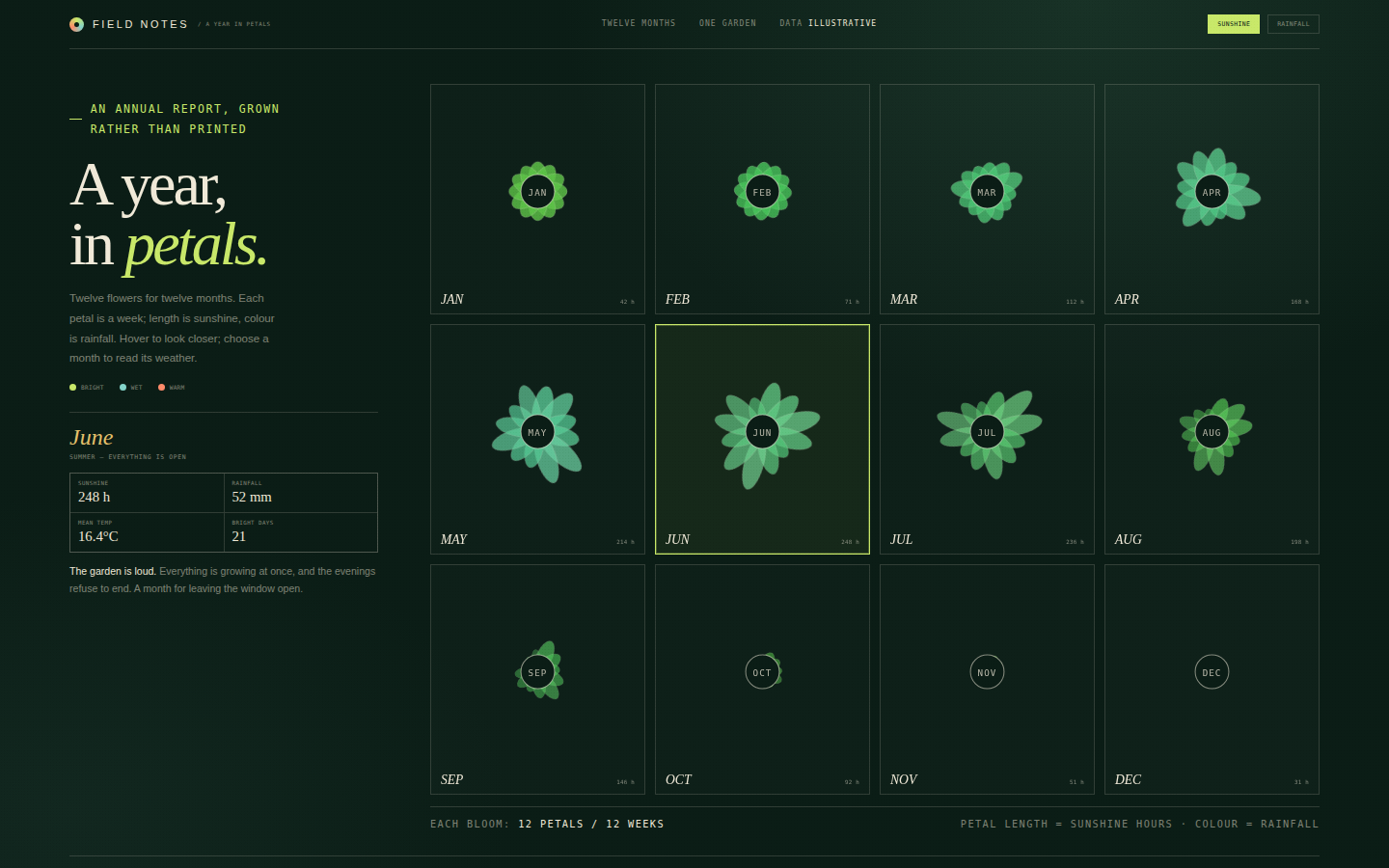1389x868 pixels.
Task: Choose the APR flower bloom
Action: point(1215,188)
